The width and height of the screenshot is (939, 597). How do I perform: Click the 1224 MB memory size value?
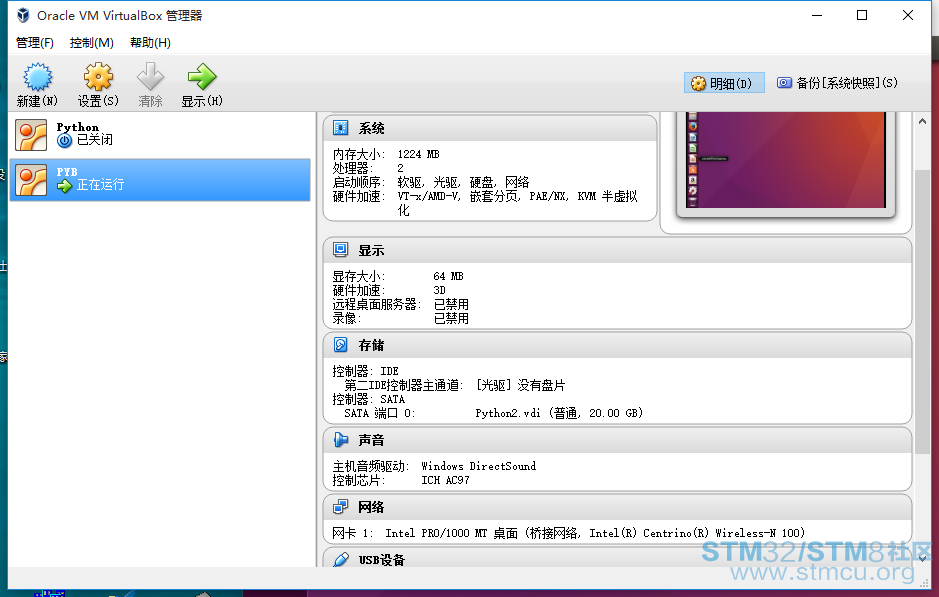419,154
